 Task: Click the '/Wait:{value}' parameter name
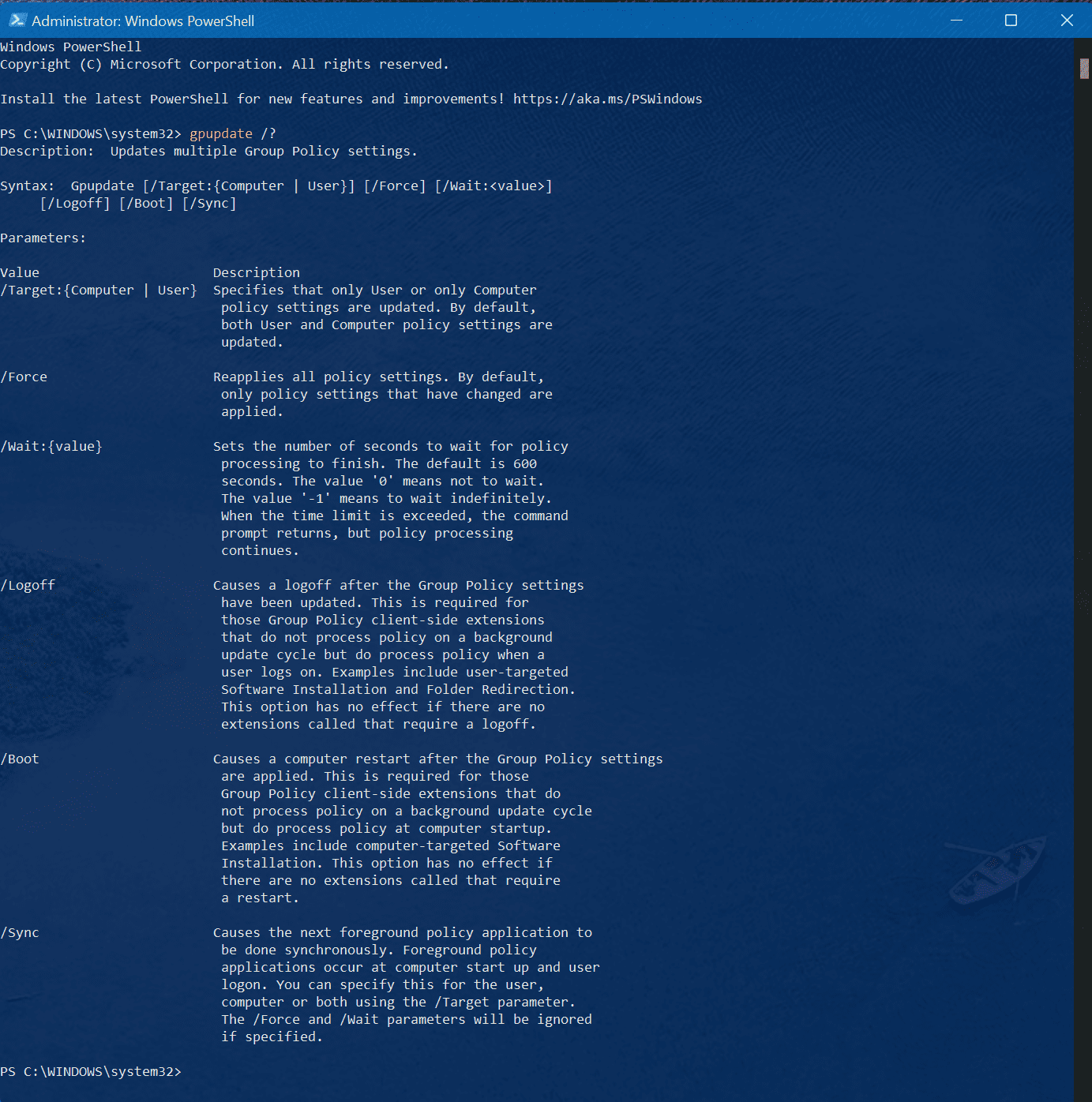coord(51,446)
